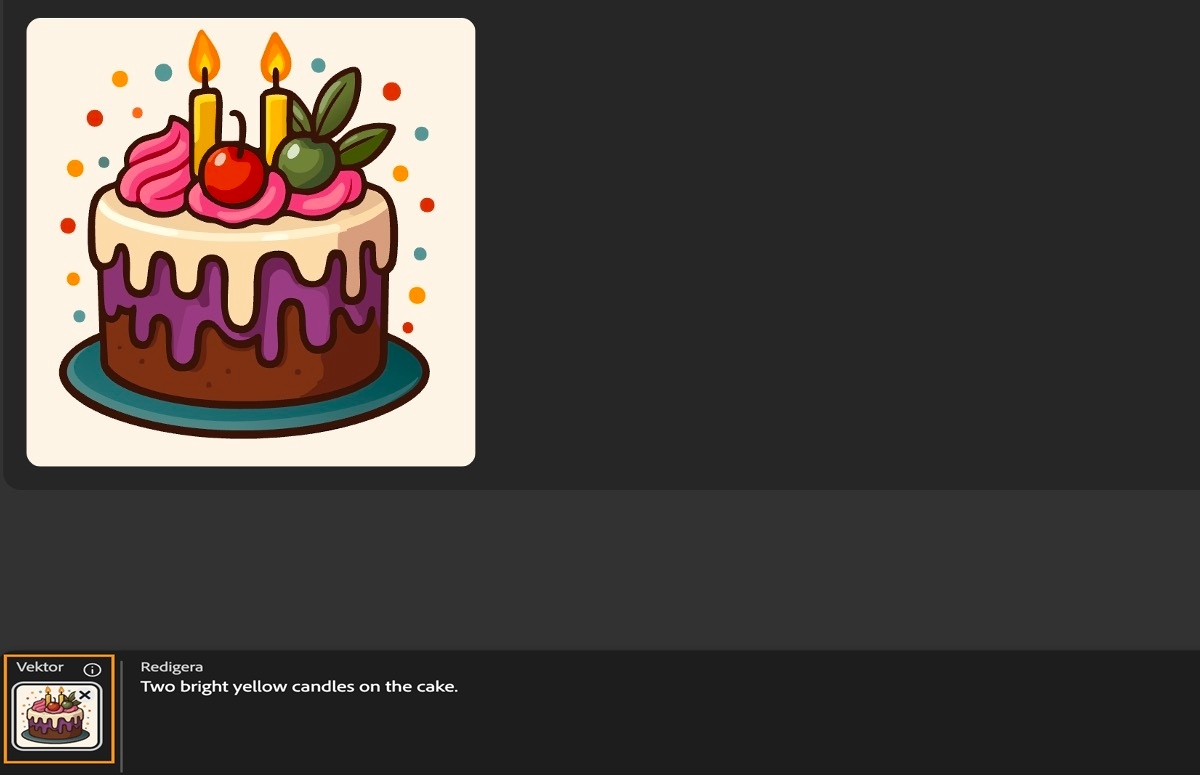The image size is (1200, 775).
Task: Click the right yellow candle's flame
Action: (275, 56)
